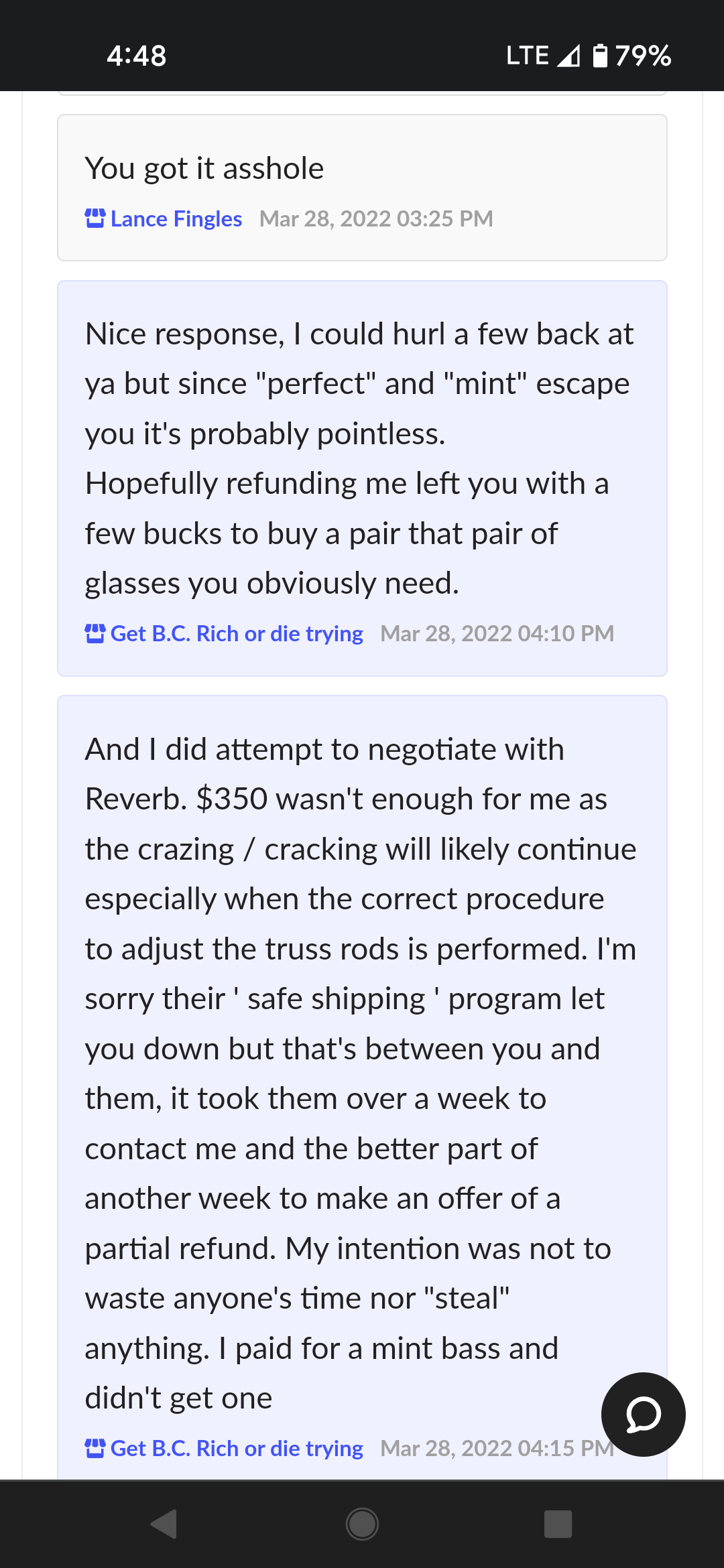Open Get B.C. Rich shop link at 04:10 PM
This screenshot has height=1568, width=724.
click(237, 633)
